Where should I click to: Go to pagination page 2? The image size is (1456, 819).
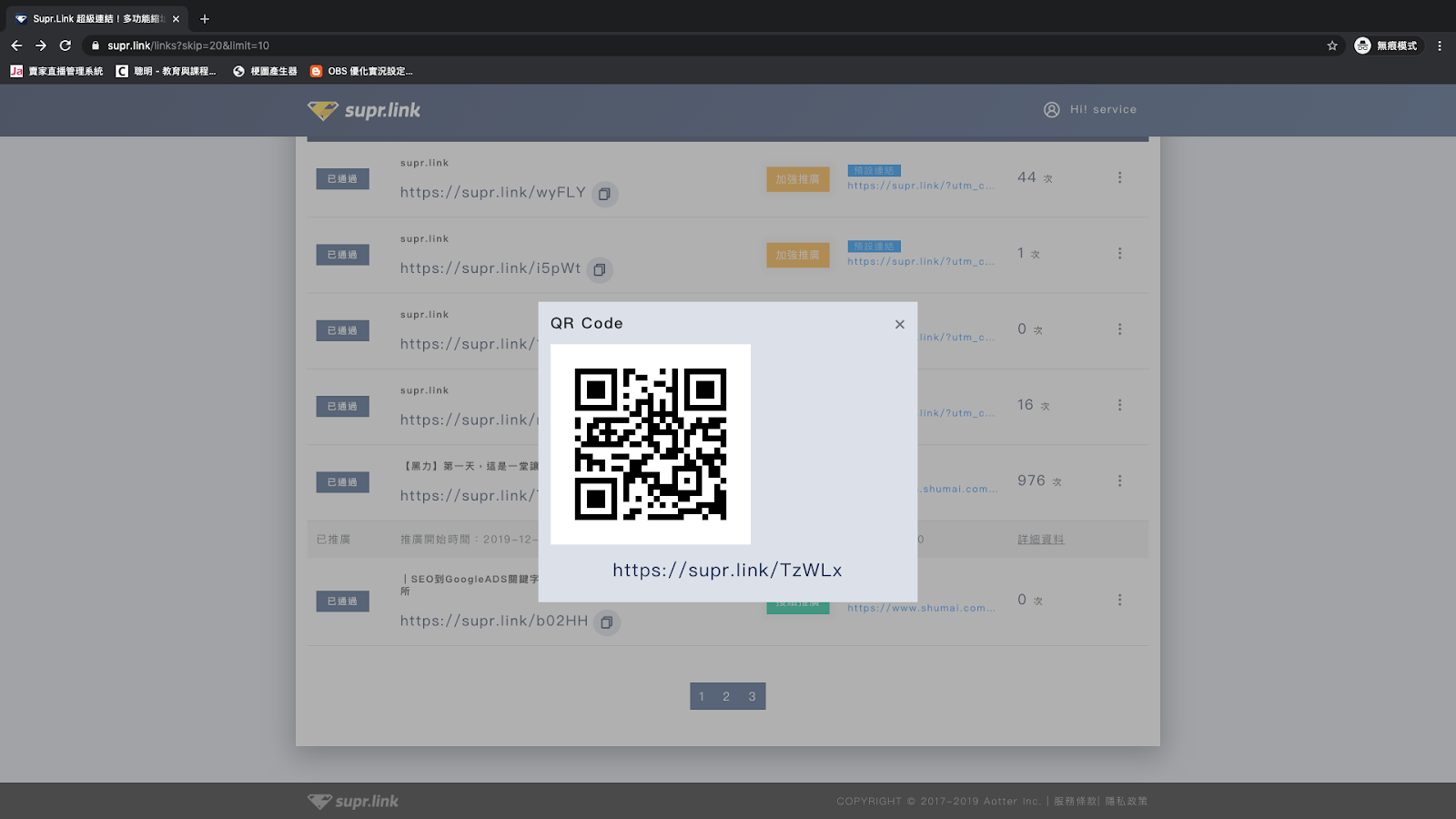pos(726,696)
